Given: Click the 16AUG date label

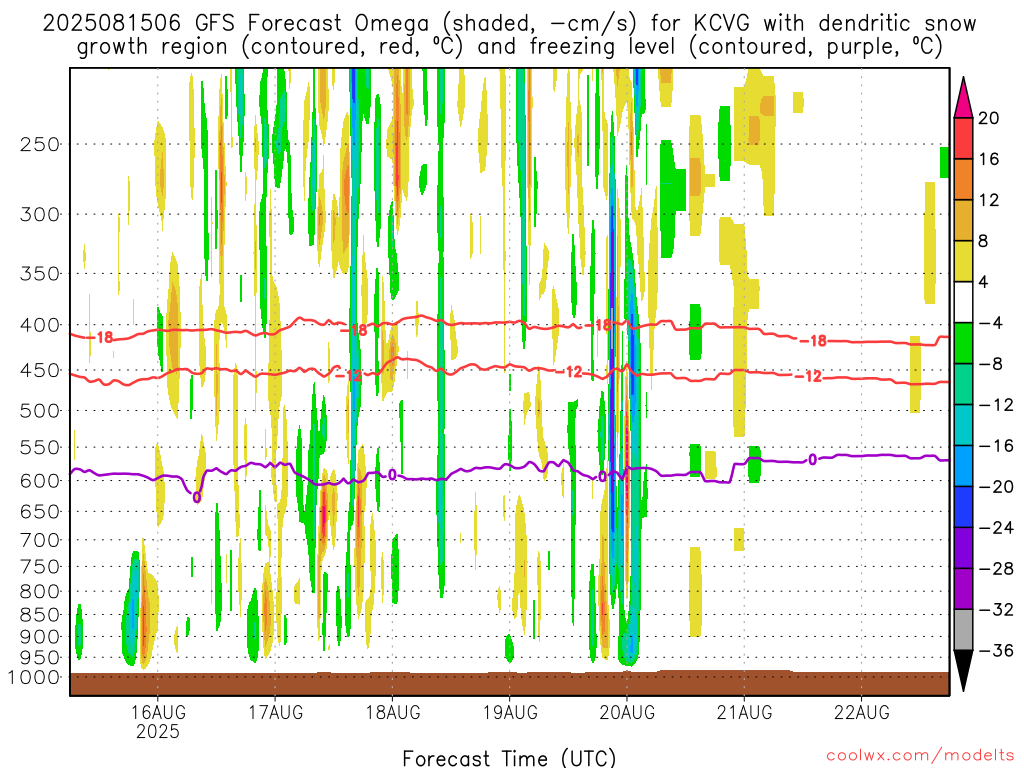Looking at the screenshot, I should click(x=157, y=712).
